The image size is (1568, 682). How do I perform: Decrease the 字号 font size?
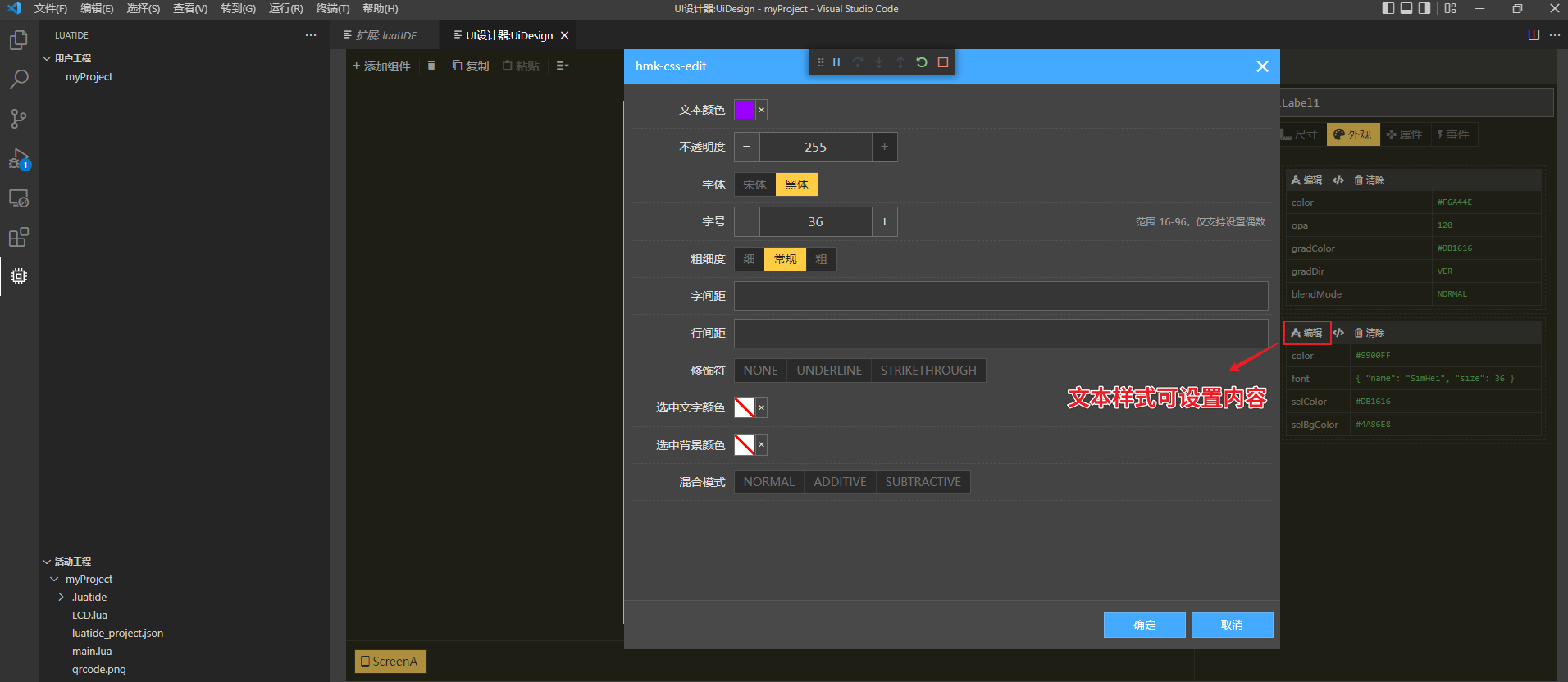(x=746, y=221)
